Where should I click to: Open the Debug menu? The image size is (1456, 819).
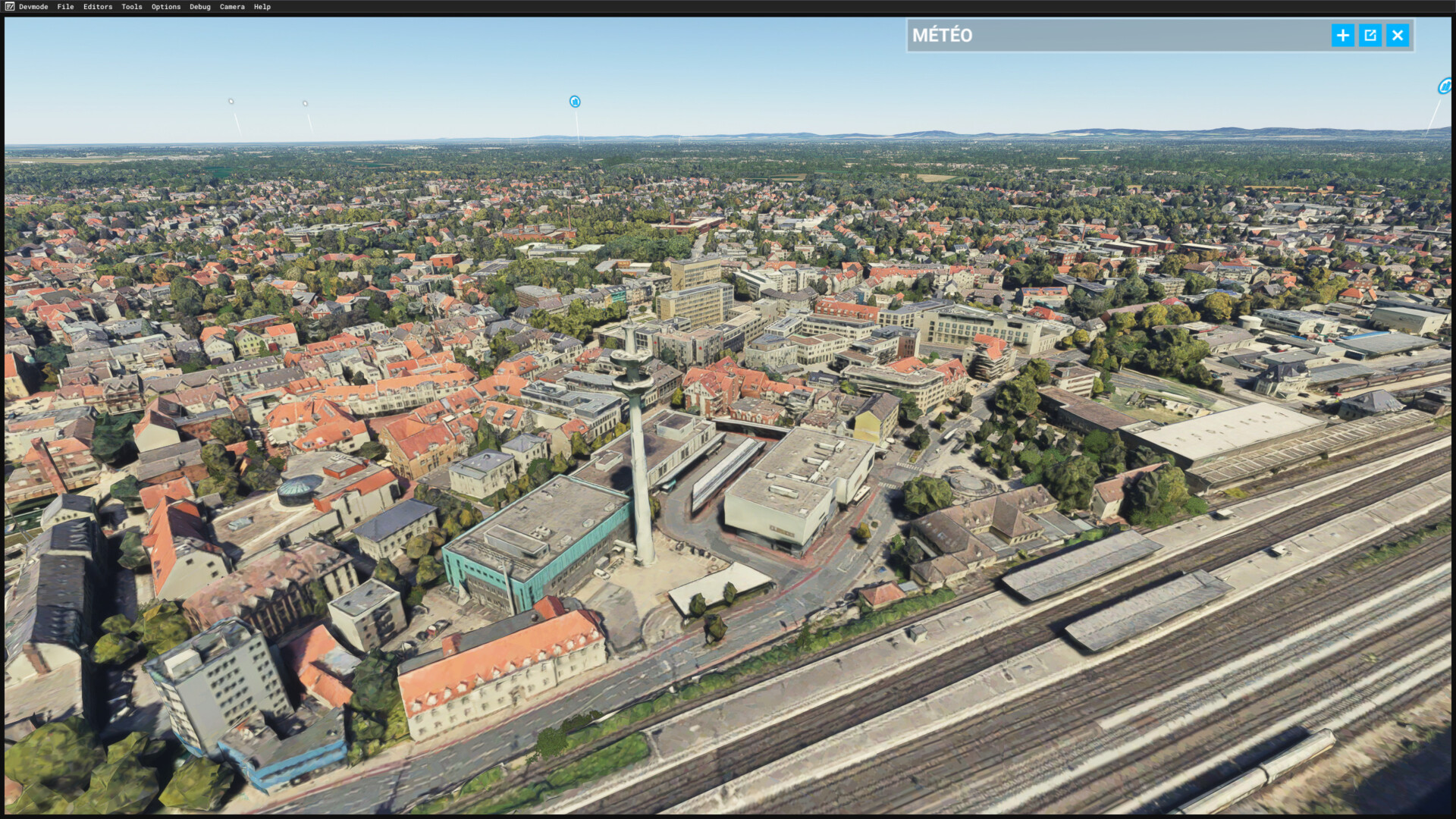click(x=200, y=7)
